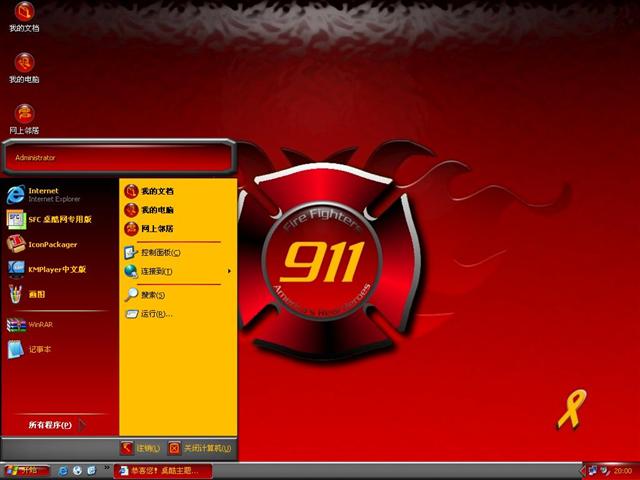This screenshot has height=480, width=640.
Task: Open 网上邻居 desktop icon
Action: (24, 120)
